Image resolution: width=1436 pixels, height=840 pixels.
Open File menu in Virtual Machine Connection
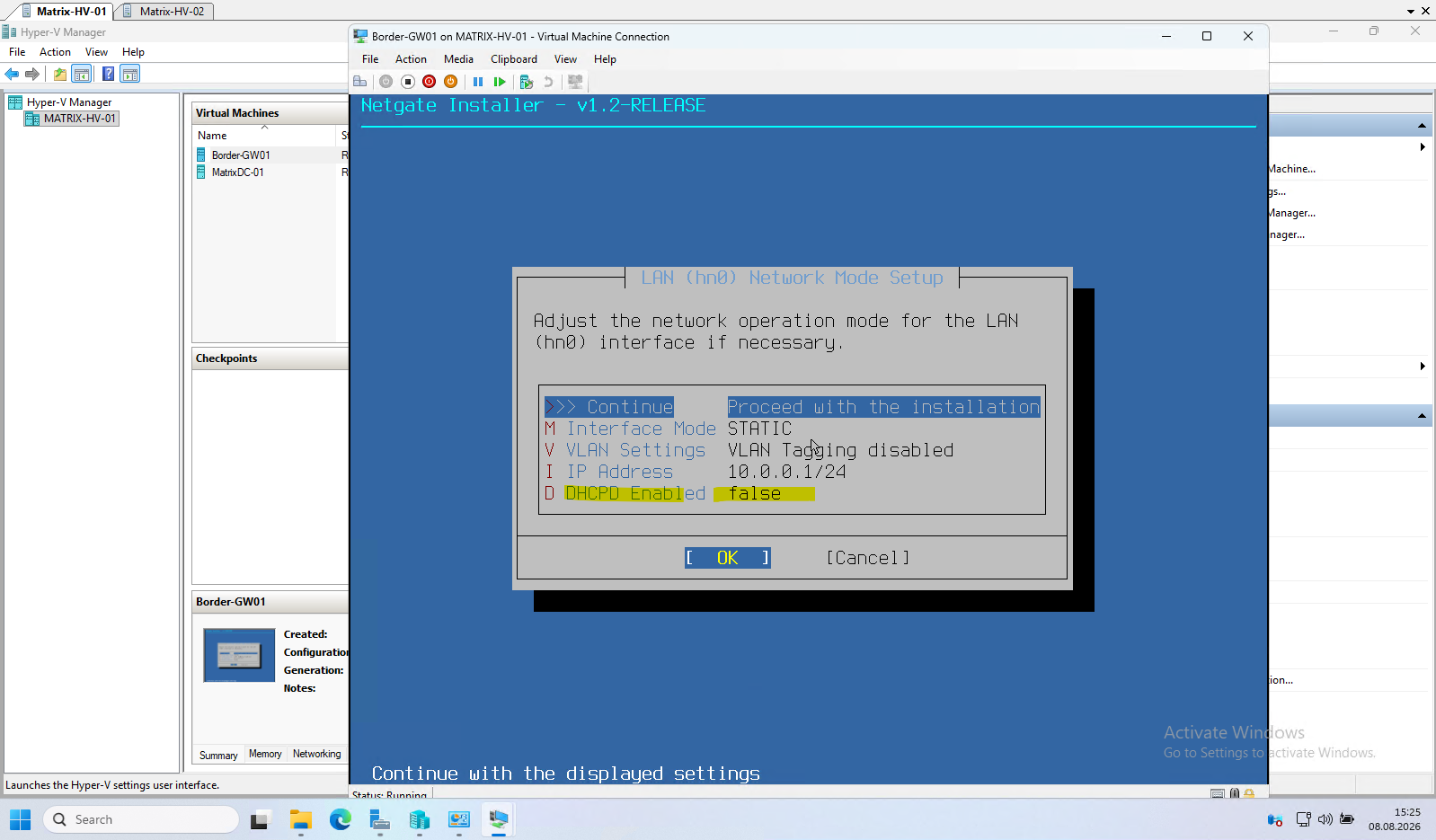pos(370,59)
